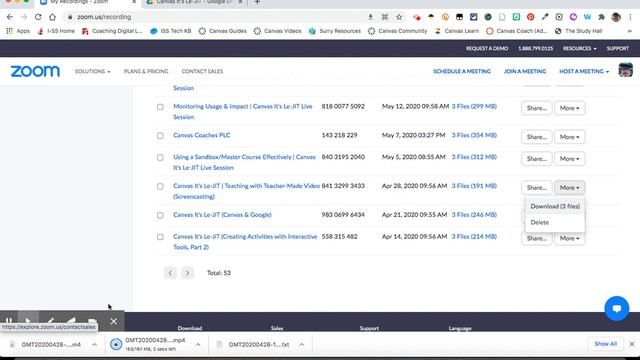640x360 pixels.
Task: Reload the Zoom recordings page
Action: 38,17
